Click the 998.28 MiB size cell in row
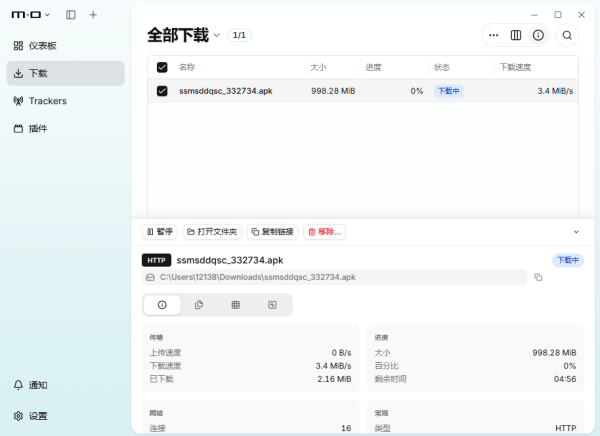This screenshot has height=436, width=600. point(333,91)
